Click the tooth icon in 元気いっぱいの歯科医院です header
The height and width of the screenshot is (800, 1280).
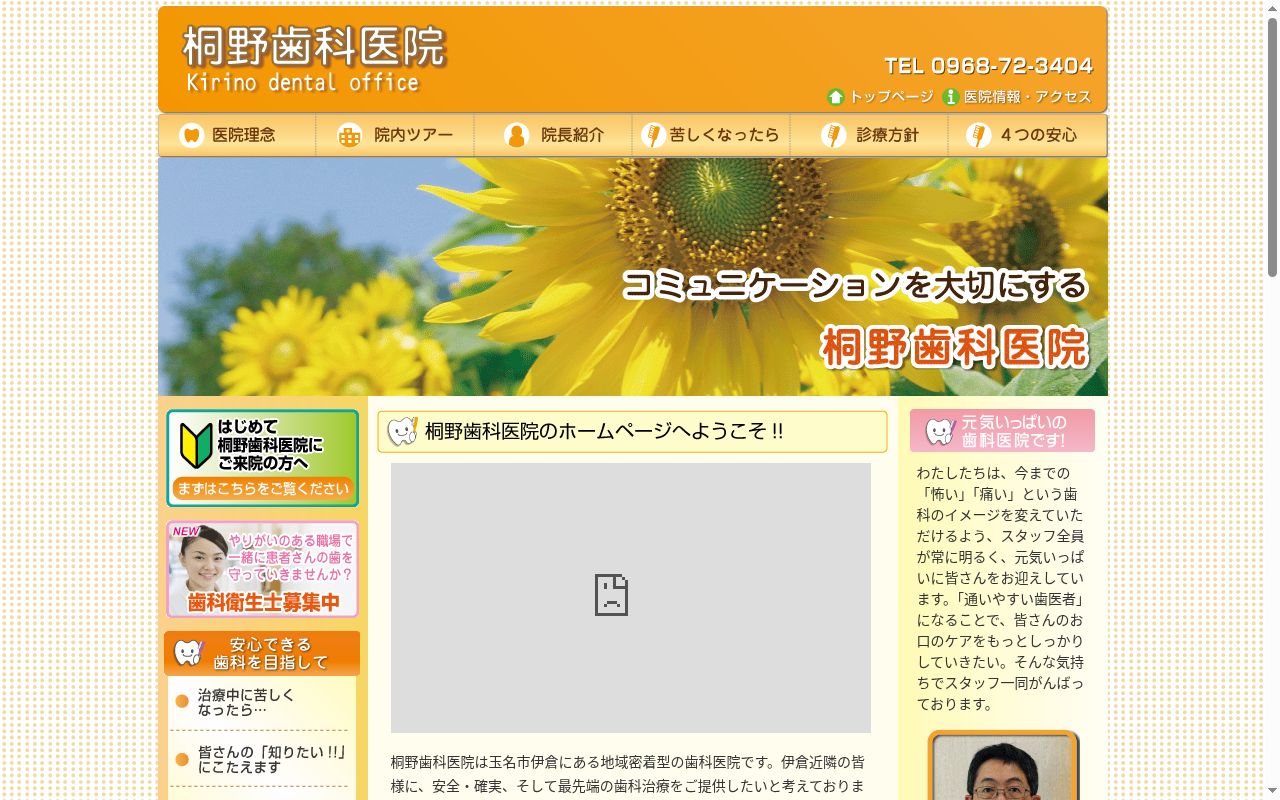[940, 431]
